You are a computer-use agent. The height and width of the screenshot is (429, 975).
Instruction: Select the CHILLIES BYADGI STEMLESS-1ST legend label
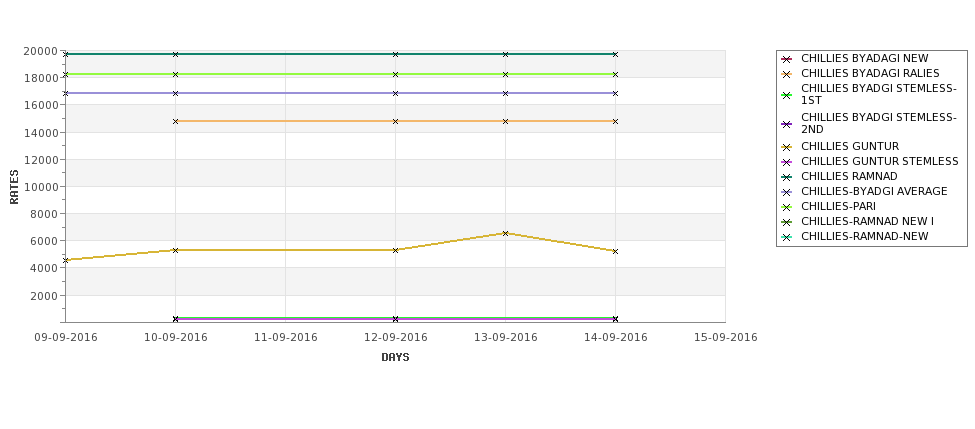click(x=879, y=95)
